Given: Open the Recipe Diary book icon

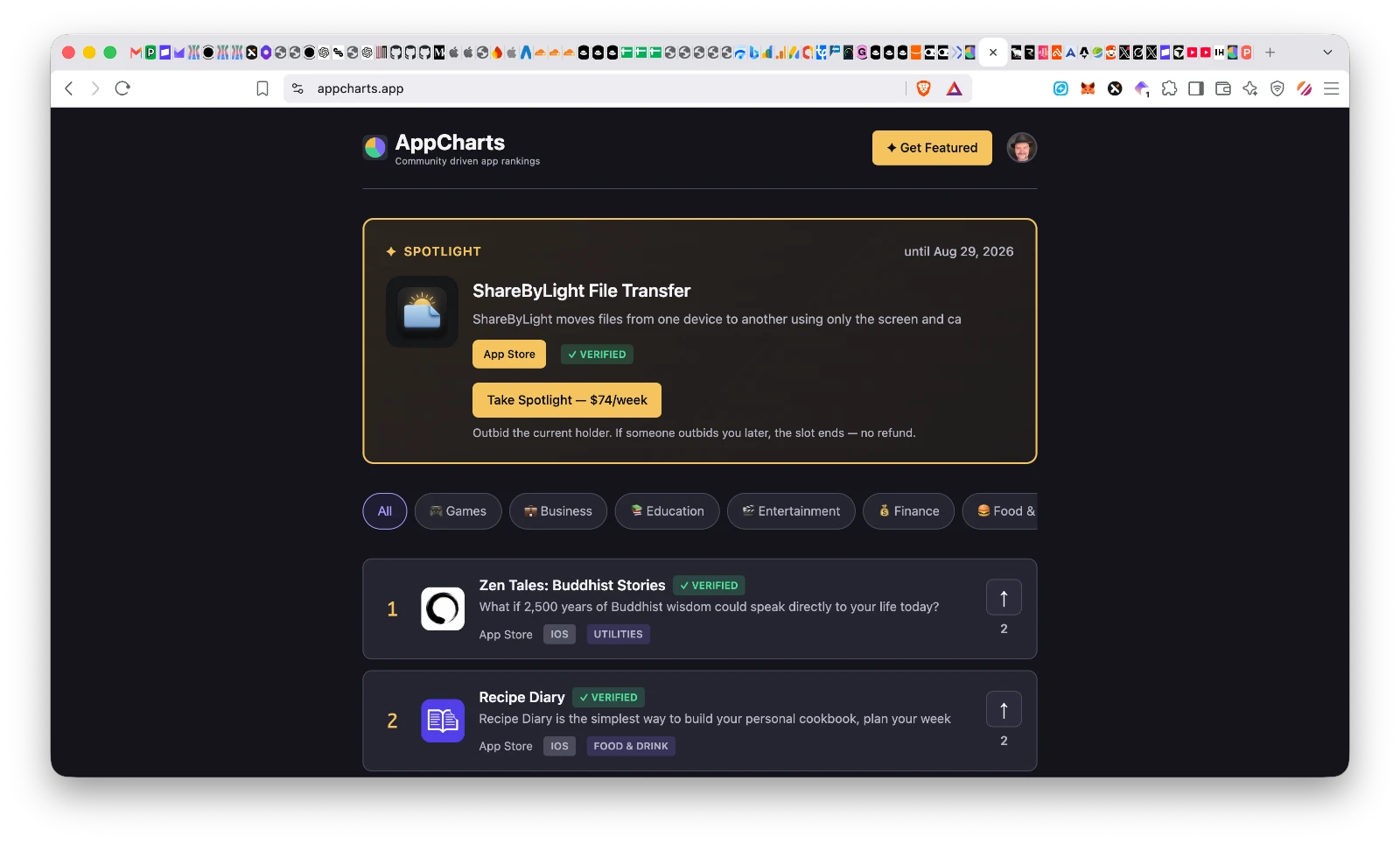Looking at the screenshot, I should [x=443, y=721].
